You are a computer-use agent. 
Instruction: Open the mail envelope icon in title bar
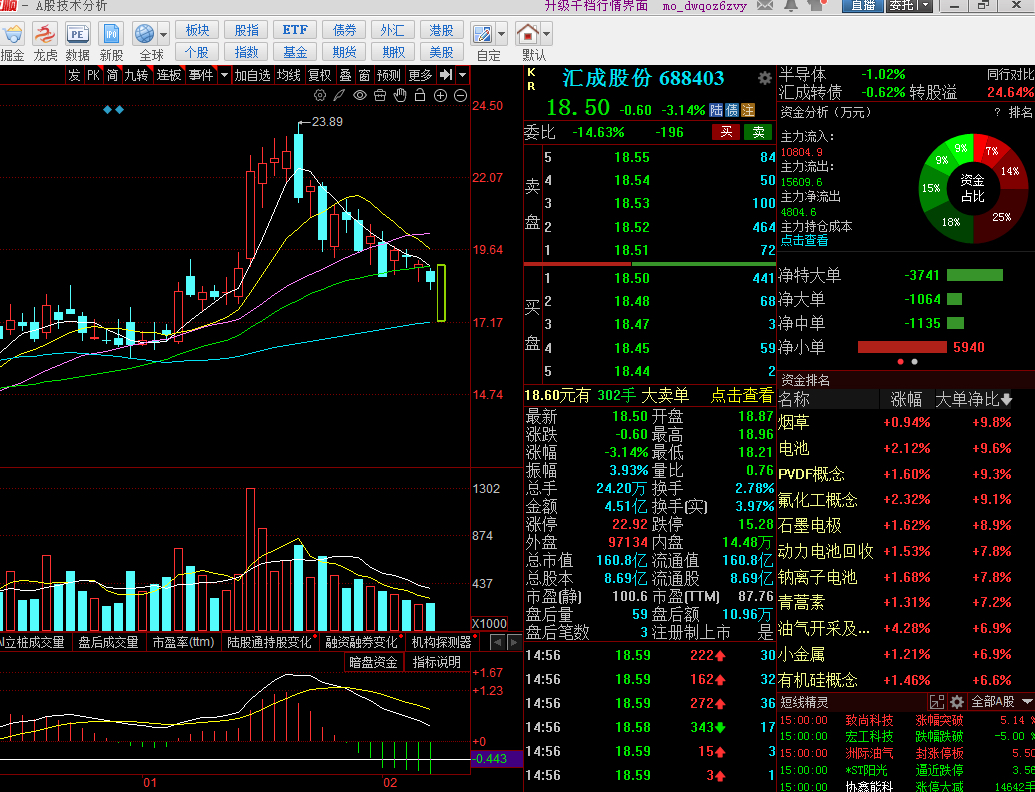[x=765, y=5]
